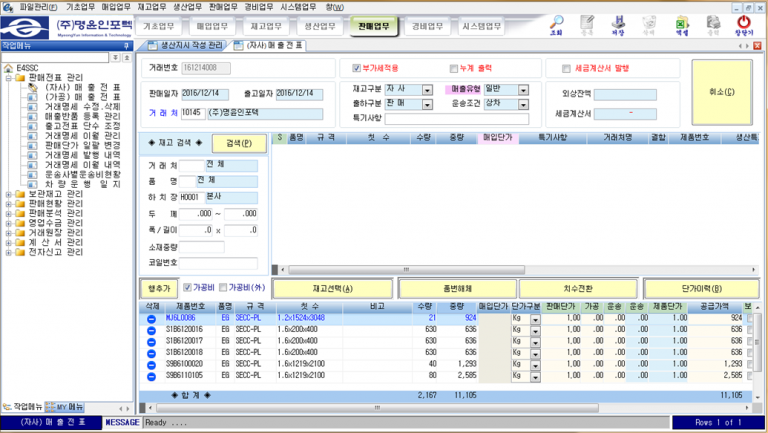Click the delete icon for row S186120016

pos(147,328)
